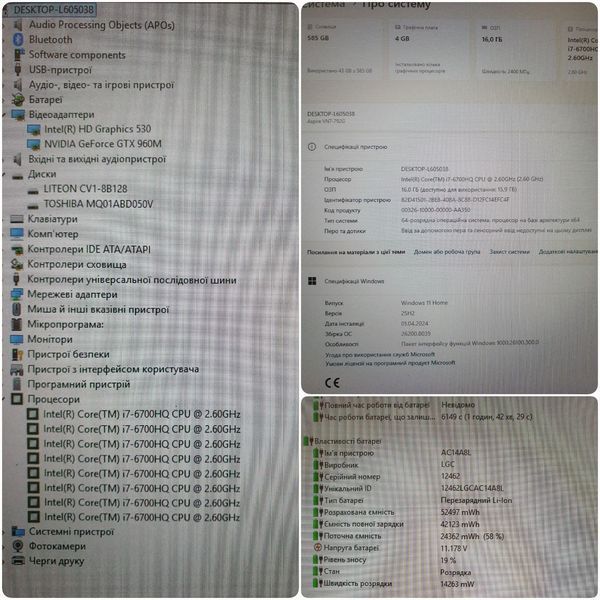This screenshot has width=600, height=600.
Task: Click the Windows 11 Home edition value
Action: coord(424,303)
